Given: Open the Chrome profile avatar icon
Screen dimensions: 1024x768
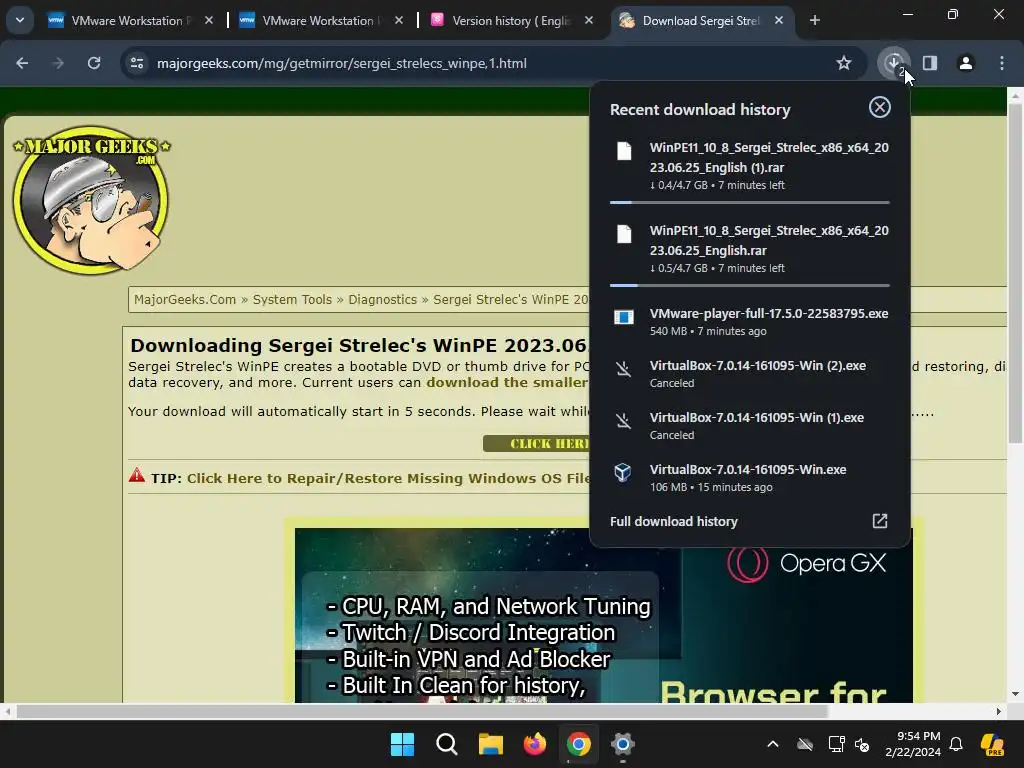Looking at the screenshot, I should [x=965, y=63].
